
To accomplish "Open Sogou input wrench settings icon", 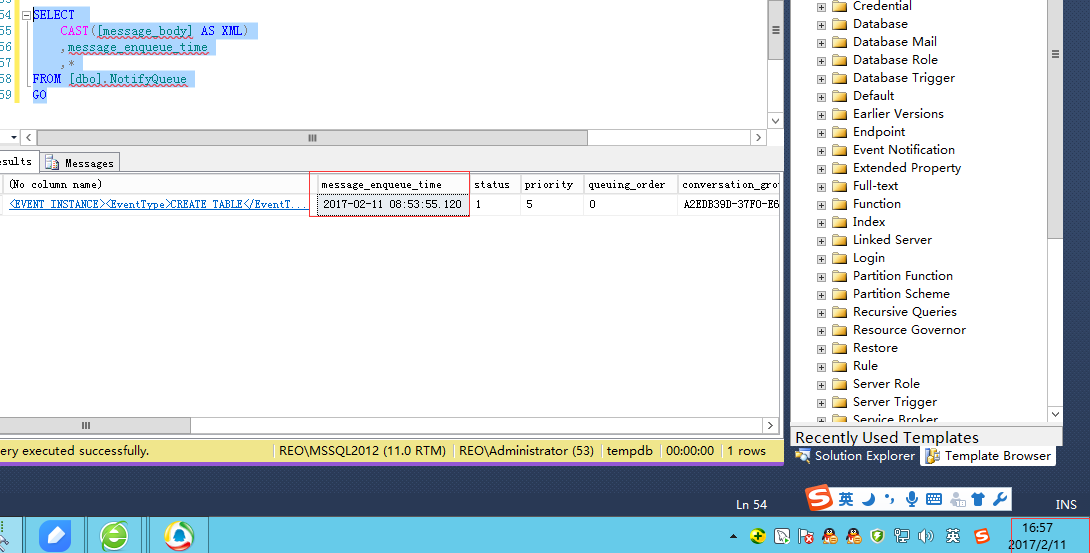I will (x=1000, y=499).
